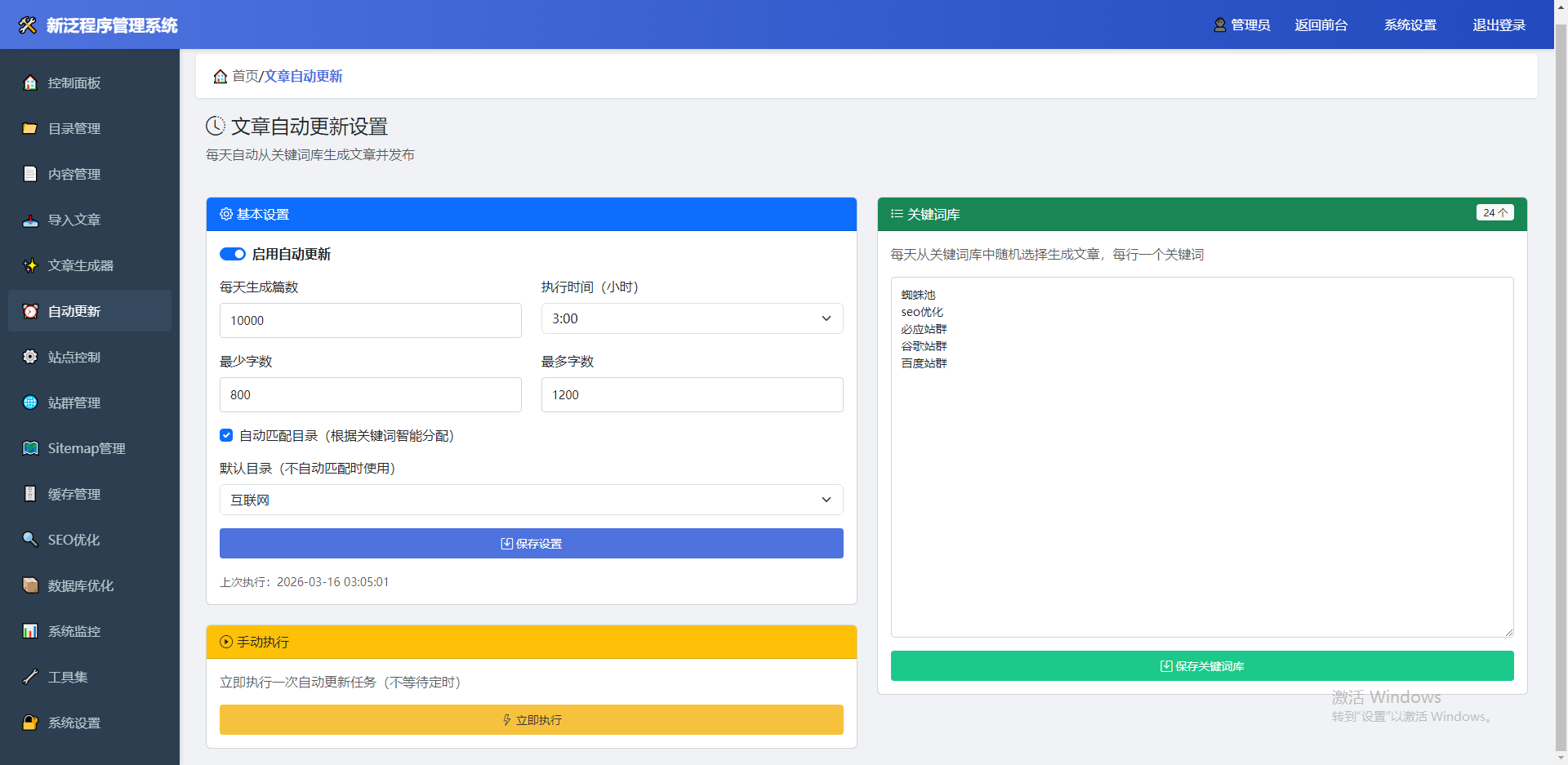Uncheck the 自动匹配目录 checkbox
This screenshot has width=1568, height=765.
tap(226, 435)
